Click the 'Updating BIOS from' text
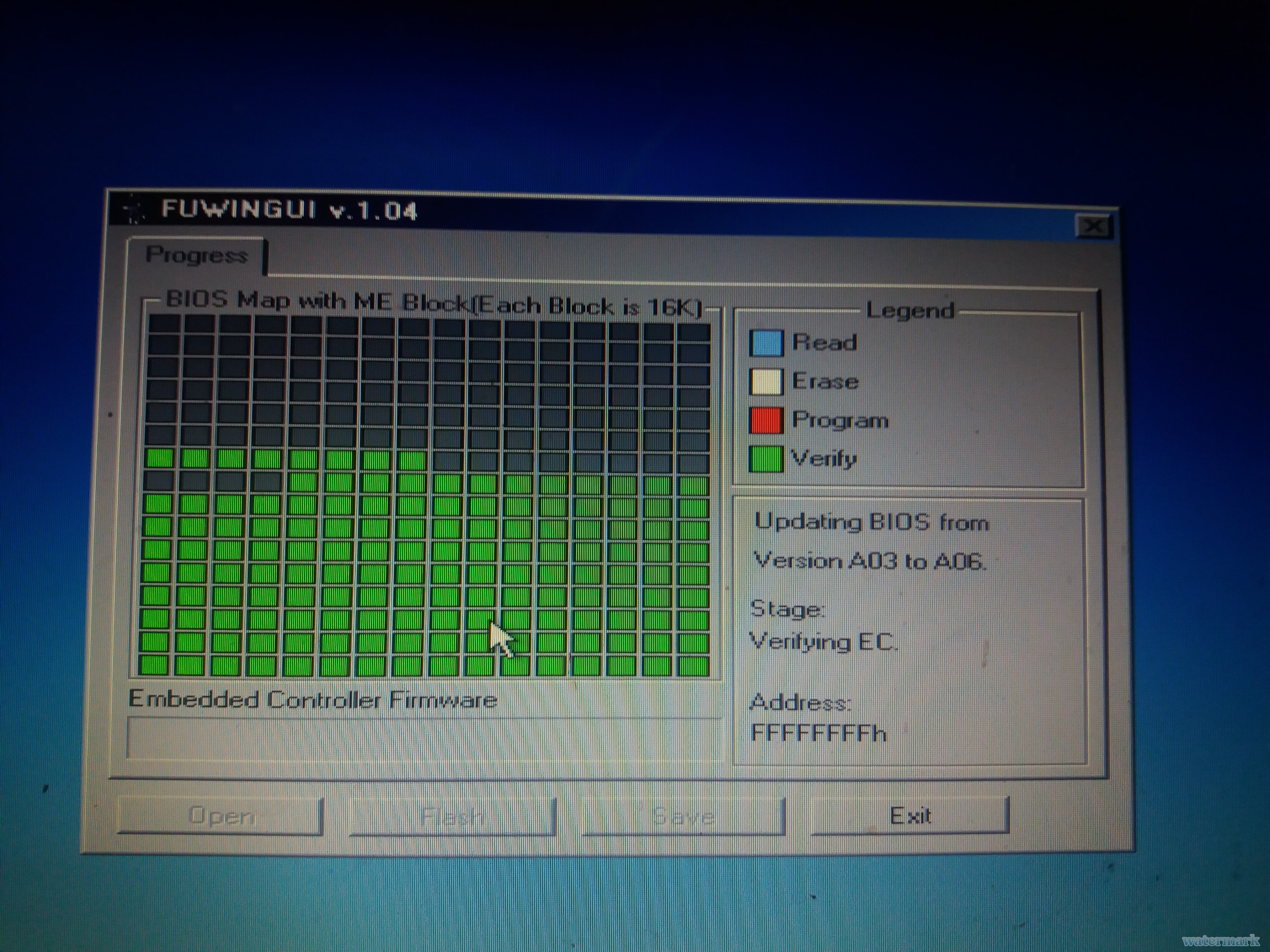Viewport: 1270px width, 952px height. 872,523
